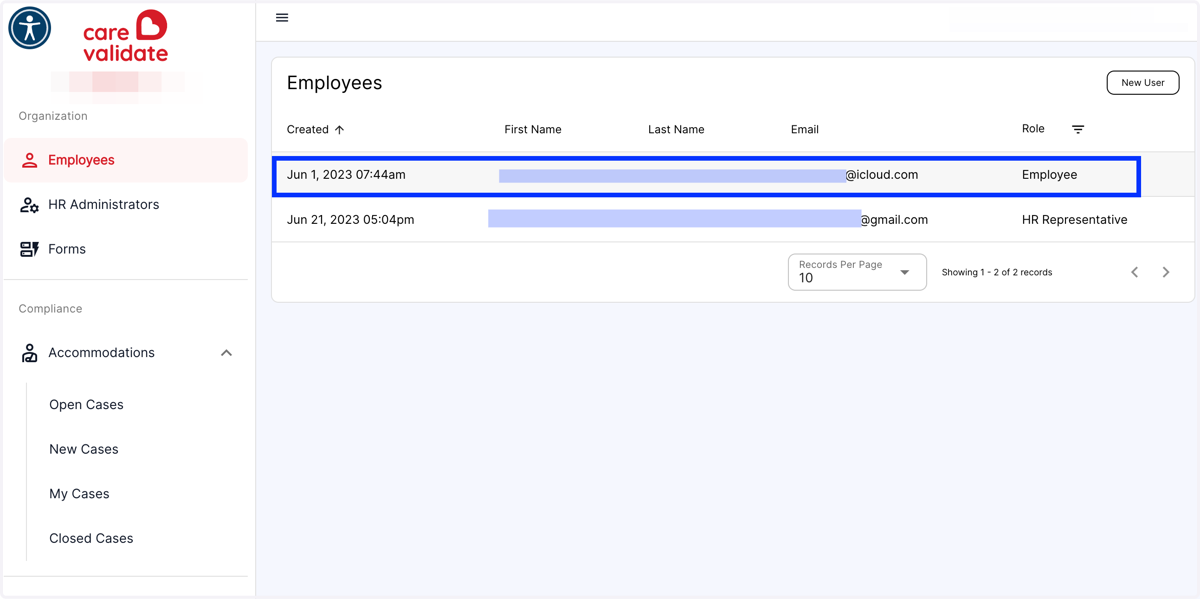The width and height of the screenshot is (1200, 599).
Task: Click the Employees page heading
Action: click(x=334, y=83)
